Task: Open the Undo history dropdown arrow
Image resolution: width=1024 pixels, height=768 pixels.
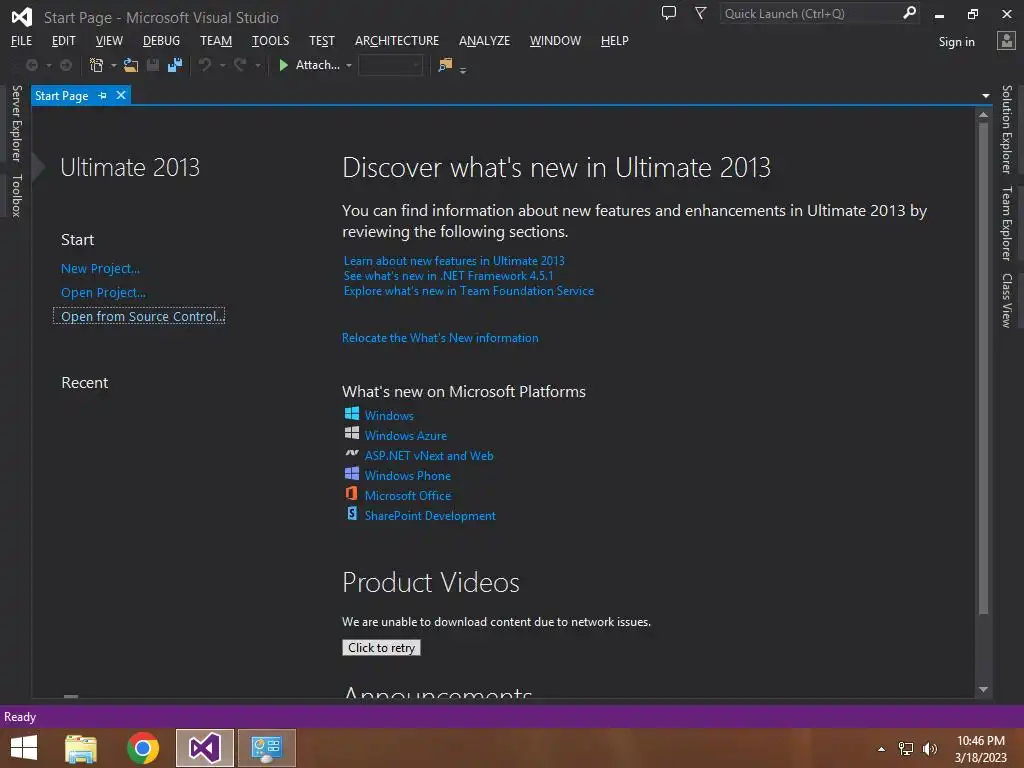Action: click(222, 66)
